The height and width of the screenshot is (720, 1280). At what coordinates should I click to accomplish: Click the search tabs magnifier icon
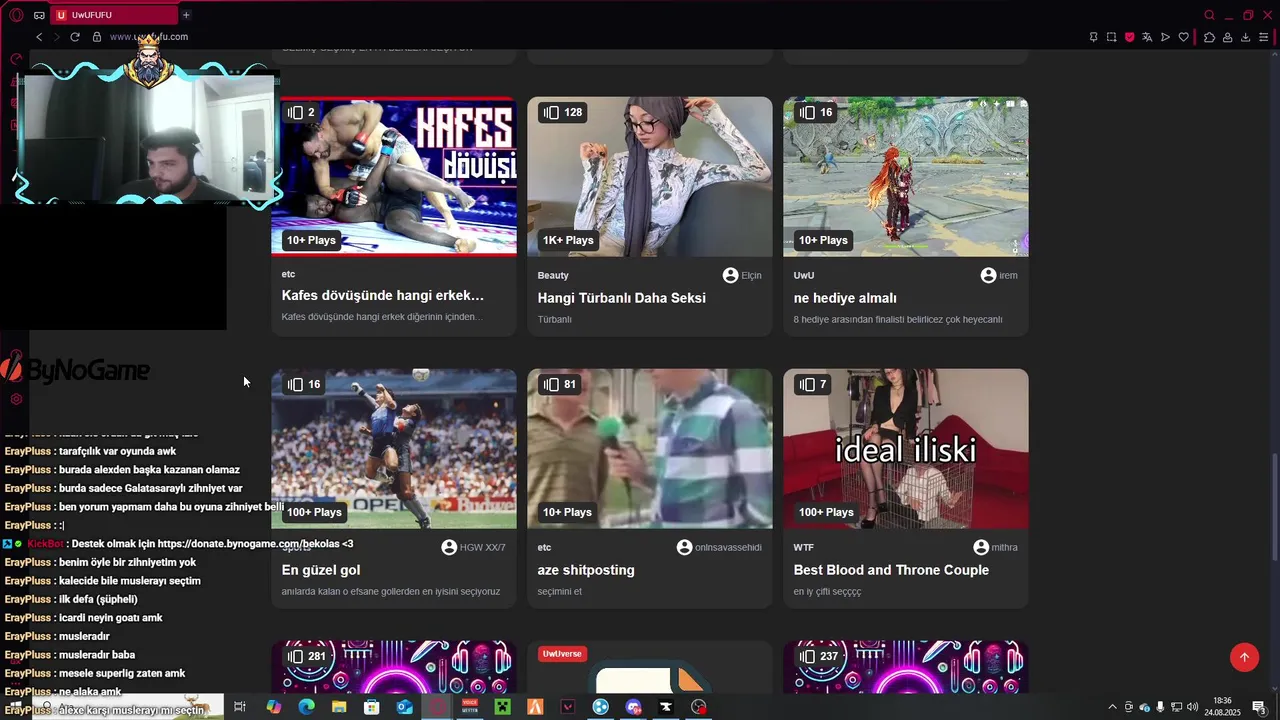pyautogui.click(x=1209, y=15)
